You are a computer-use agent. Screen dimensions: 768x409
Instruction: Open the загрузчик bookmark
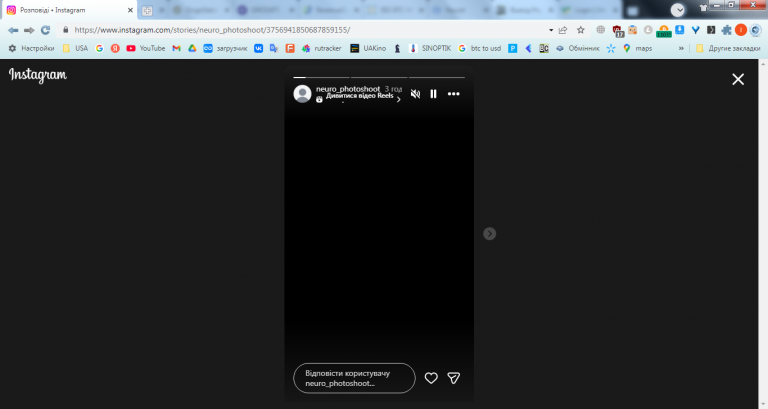click(x=225, y=48)
